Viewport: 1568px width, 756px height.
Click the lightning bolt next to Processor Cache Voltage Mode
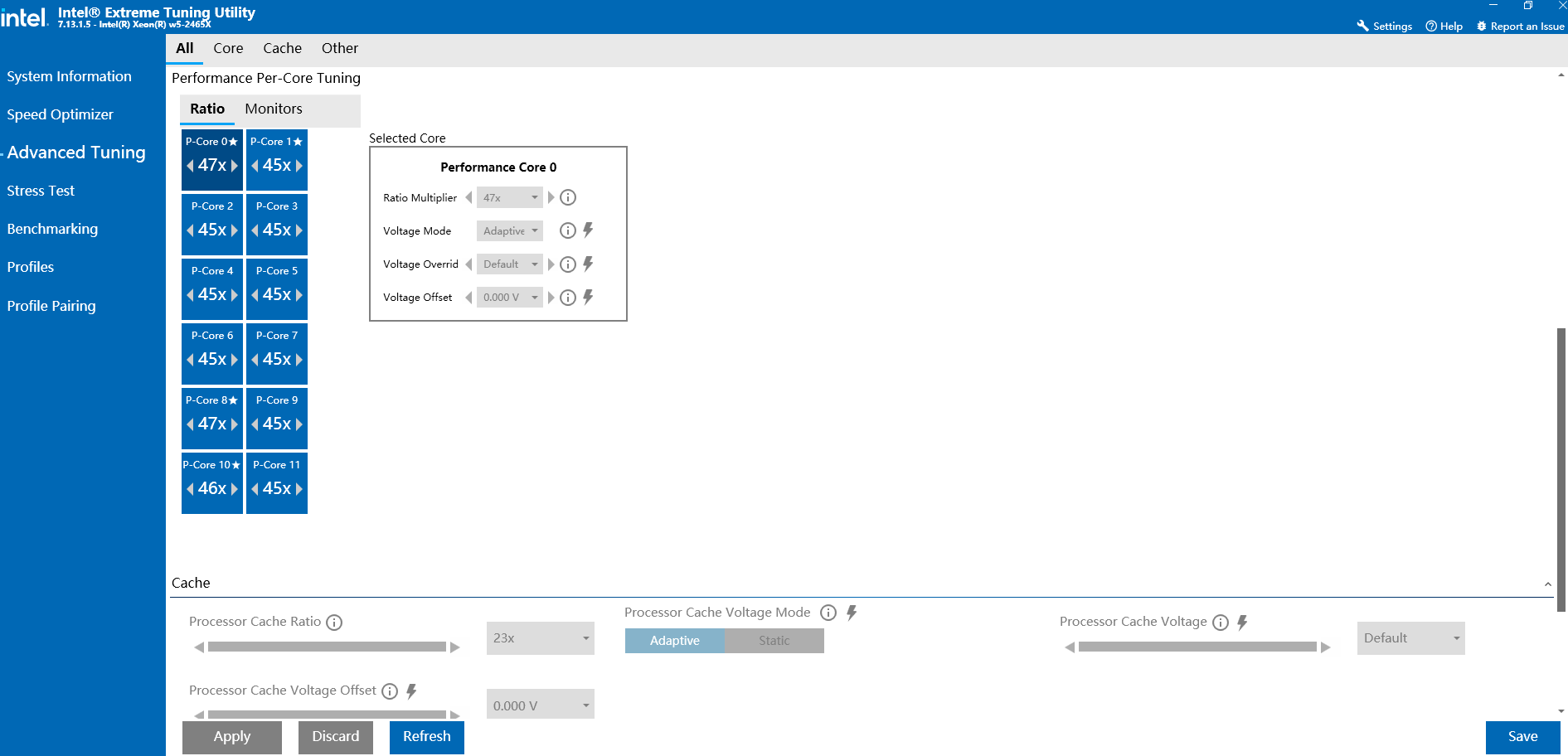[x=852, y=613]
